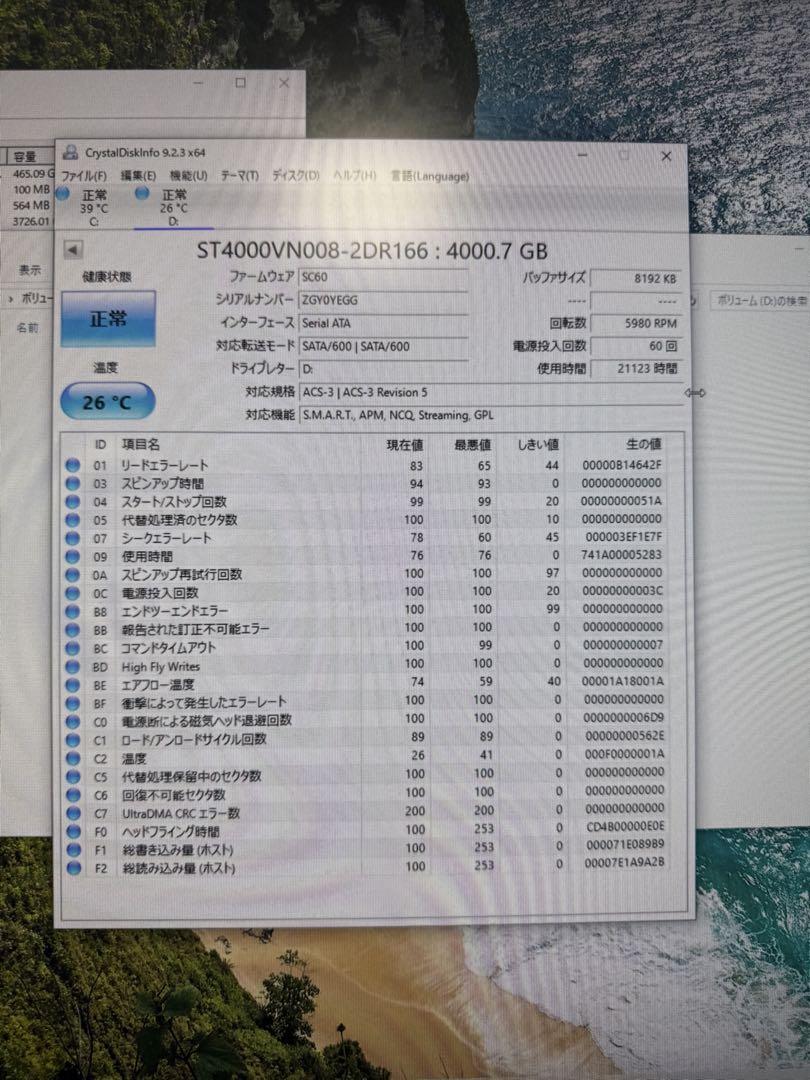
Task: Click status icon for BD High Fly Writes
Action: coord(72,666)
